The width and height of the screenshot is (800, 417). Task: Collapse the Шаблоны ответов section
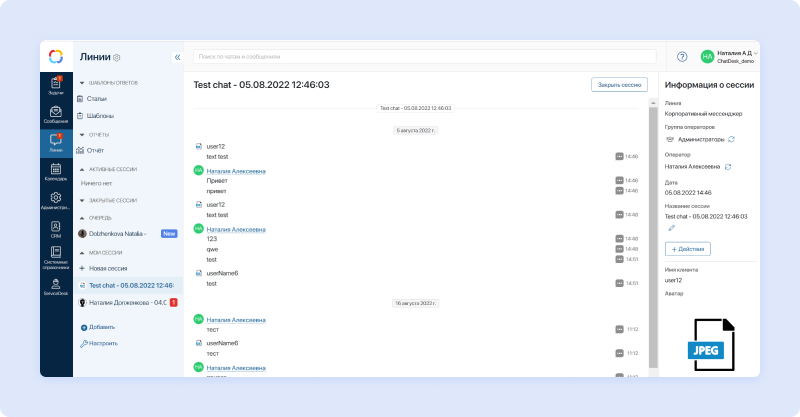pyautogui.click(x=82, y=83)
